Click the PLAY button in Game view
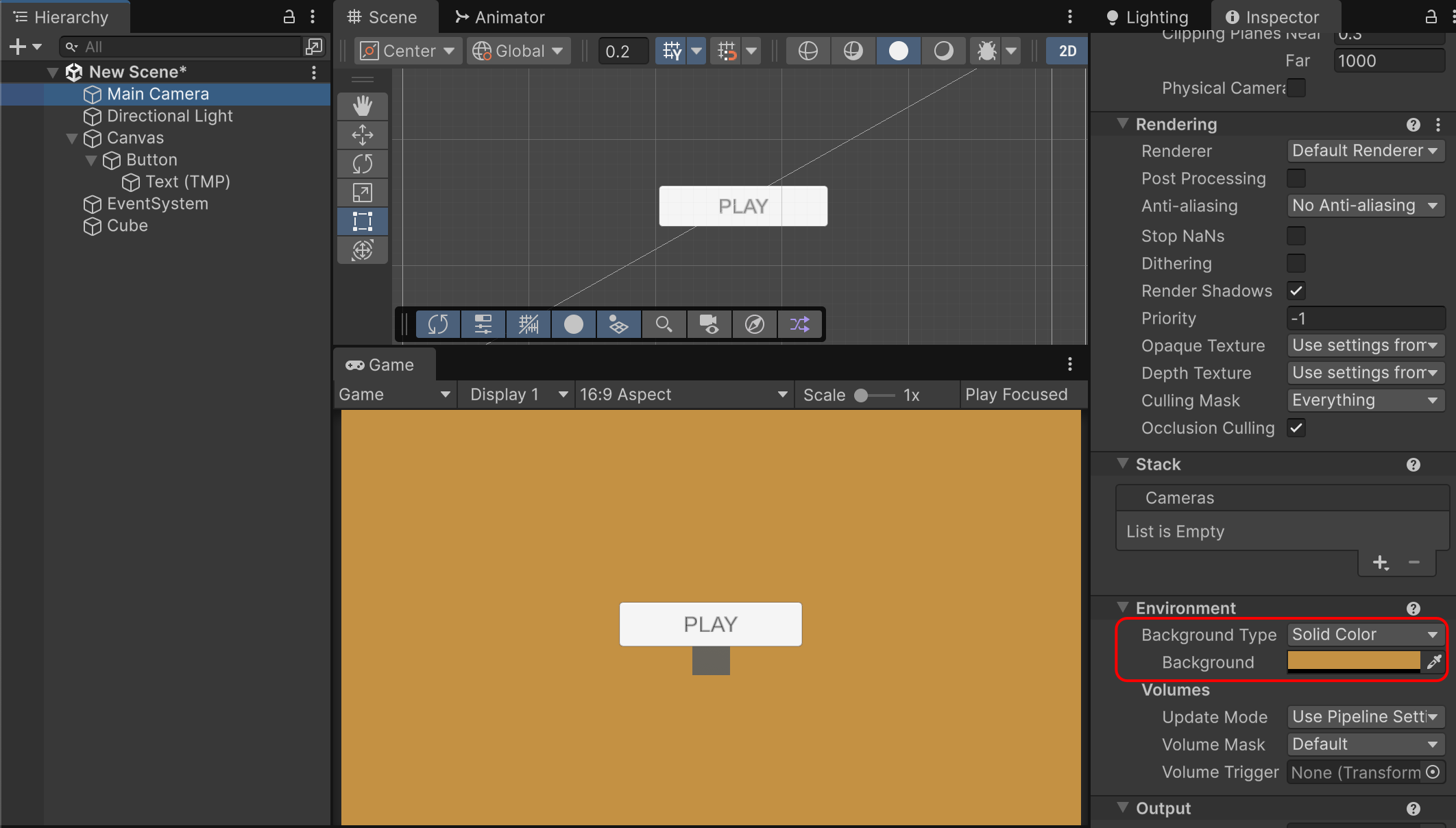 pyautogui.click(x=710, y=624)
